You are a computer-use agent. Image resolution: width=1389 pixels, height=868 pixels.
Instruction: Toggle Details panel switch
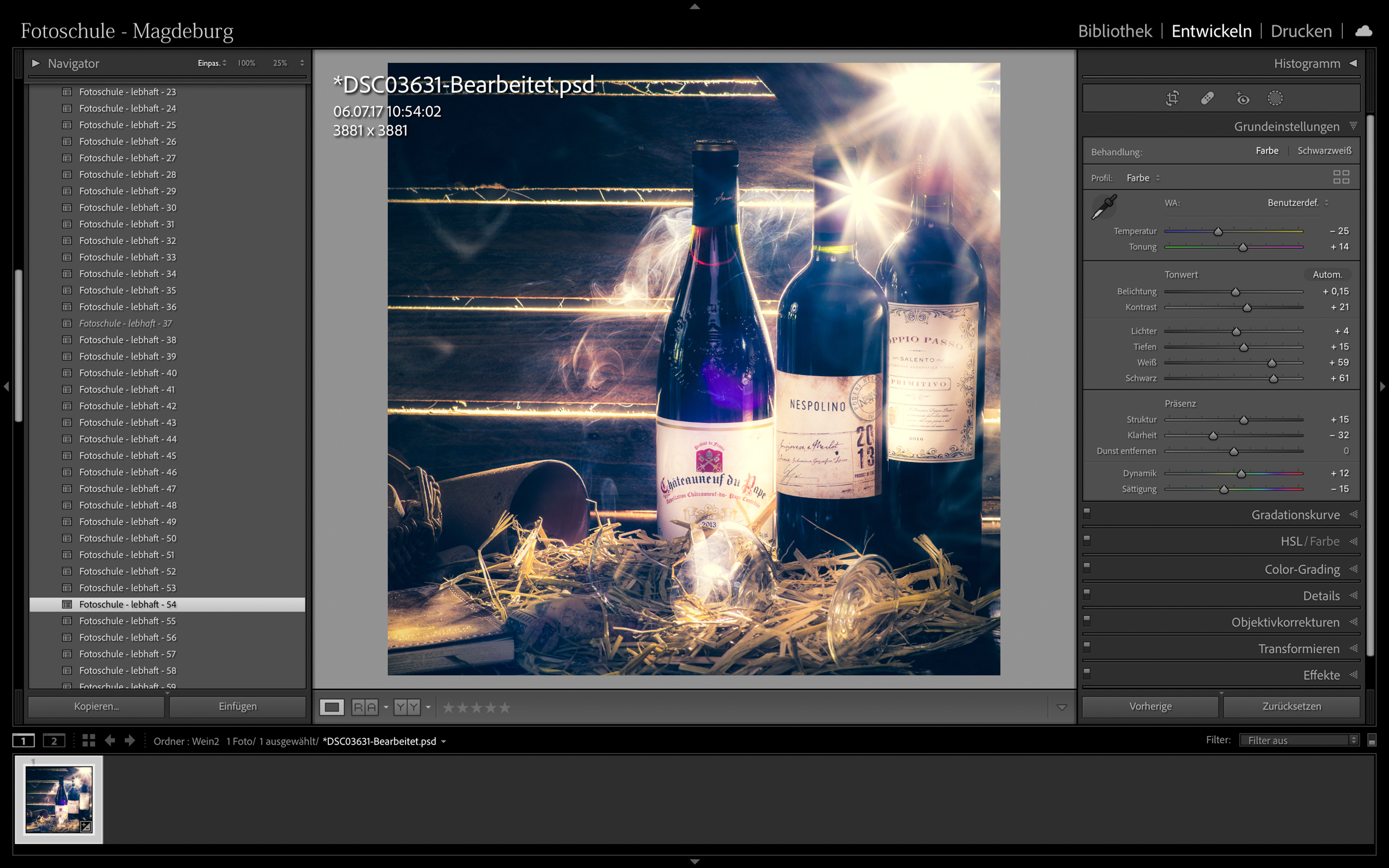(1086, 593)
